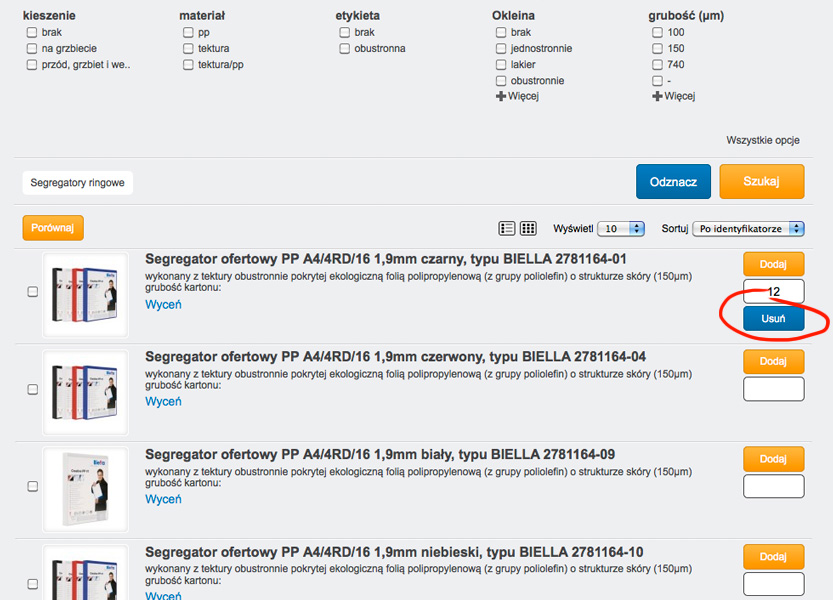
Task: Select compare checkbox for czerwony binder
Action: coord(32,390)
